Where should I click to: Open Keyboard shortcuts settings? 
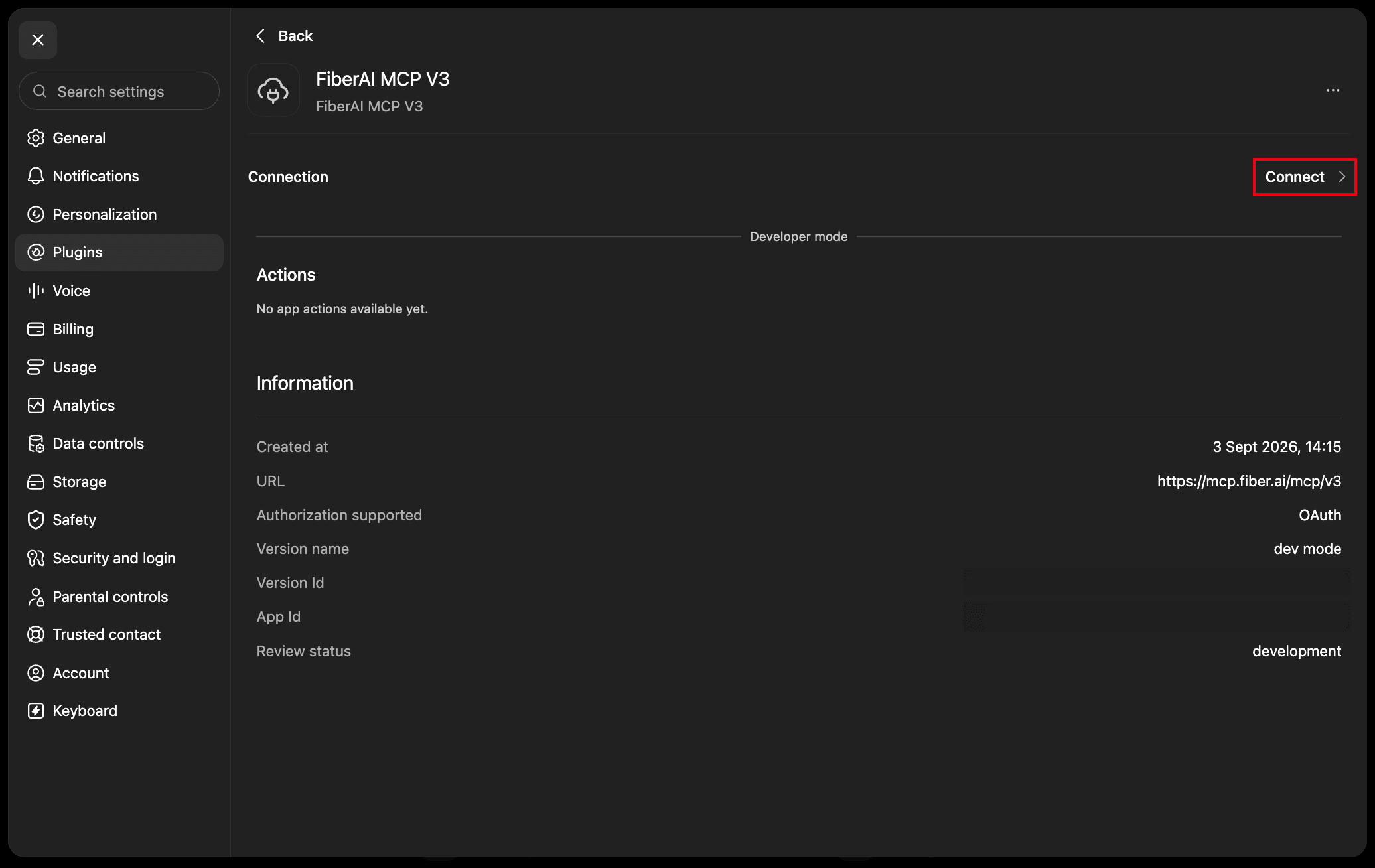point(119,711)
